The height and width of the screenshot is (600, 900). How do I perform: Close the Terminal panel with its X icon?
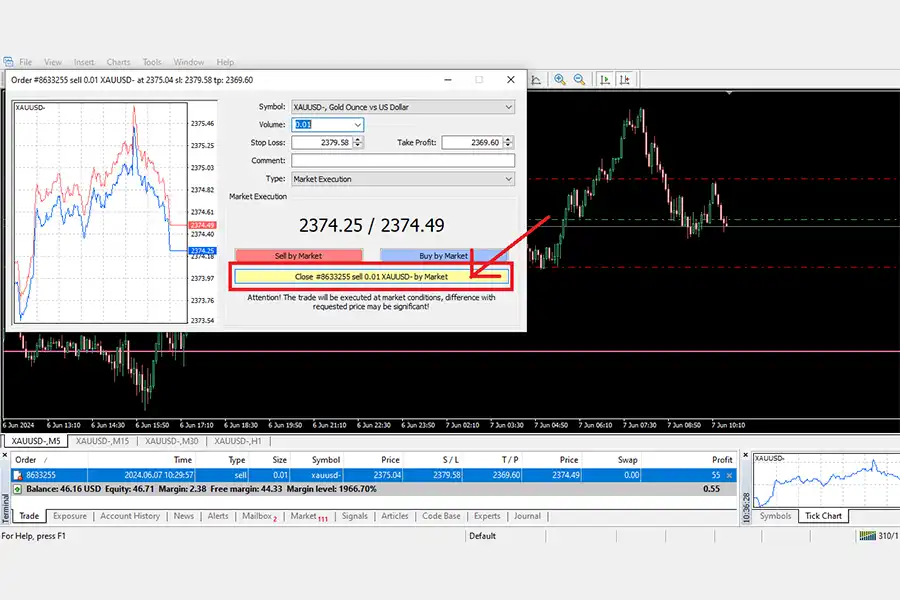5,455
